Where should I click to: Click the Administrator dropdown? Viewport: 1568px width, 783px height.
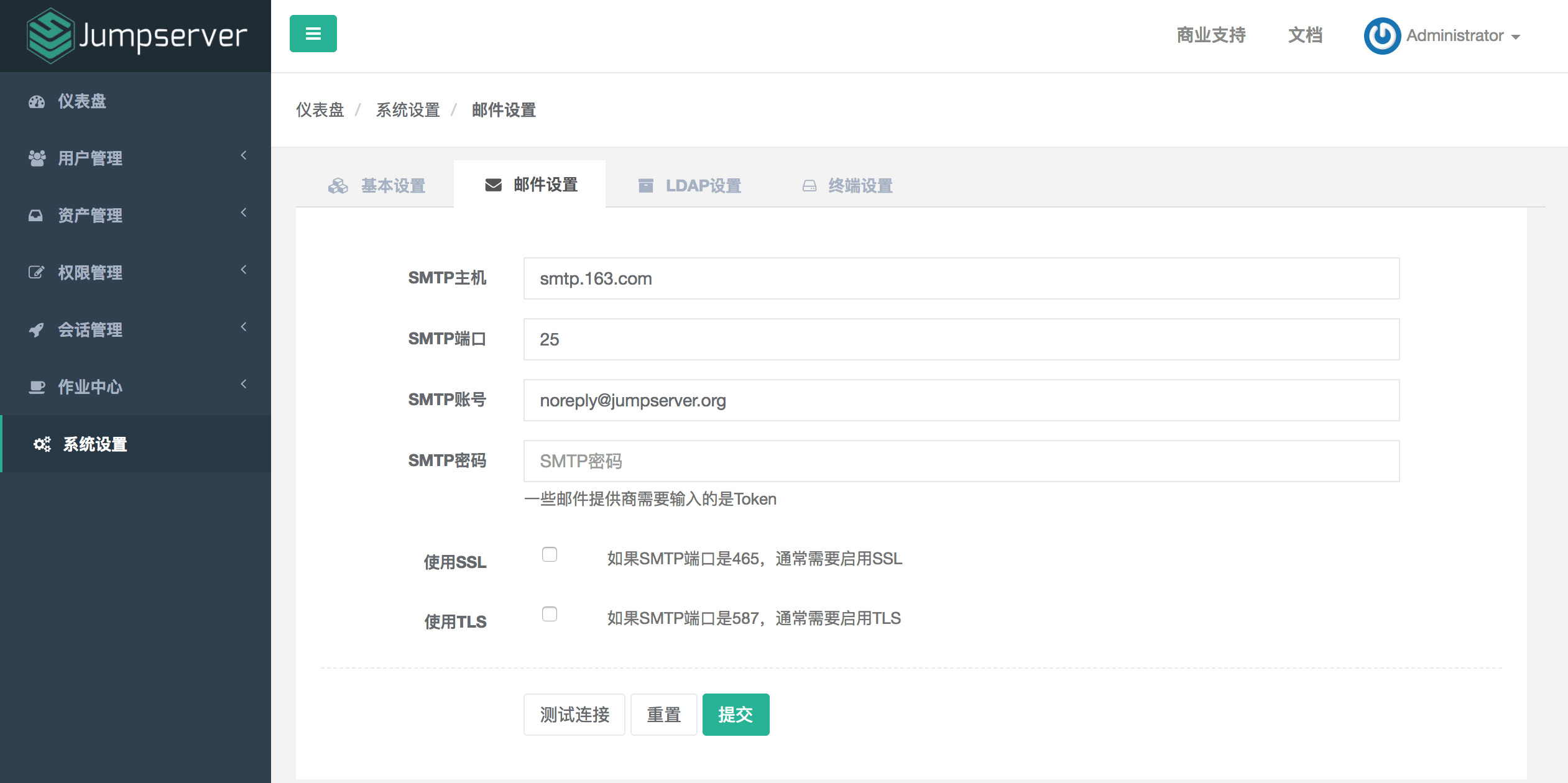pyautogui.click(x=1460, y=35)
